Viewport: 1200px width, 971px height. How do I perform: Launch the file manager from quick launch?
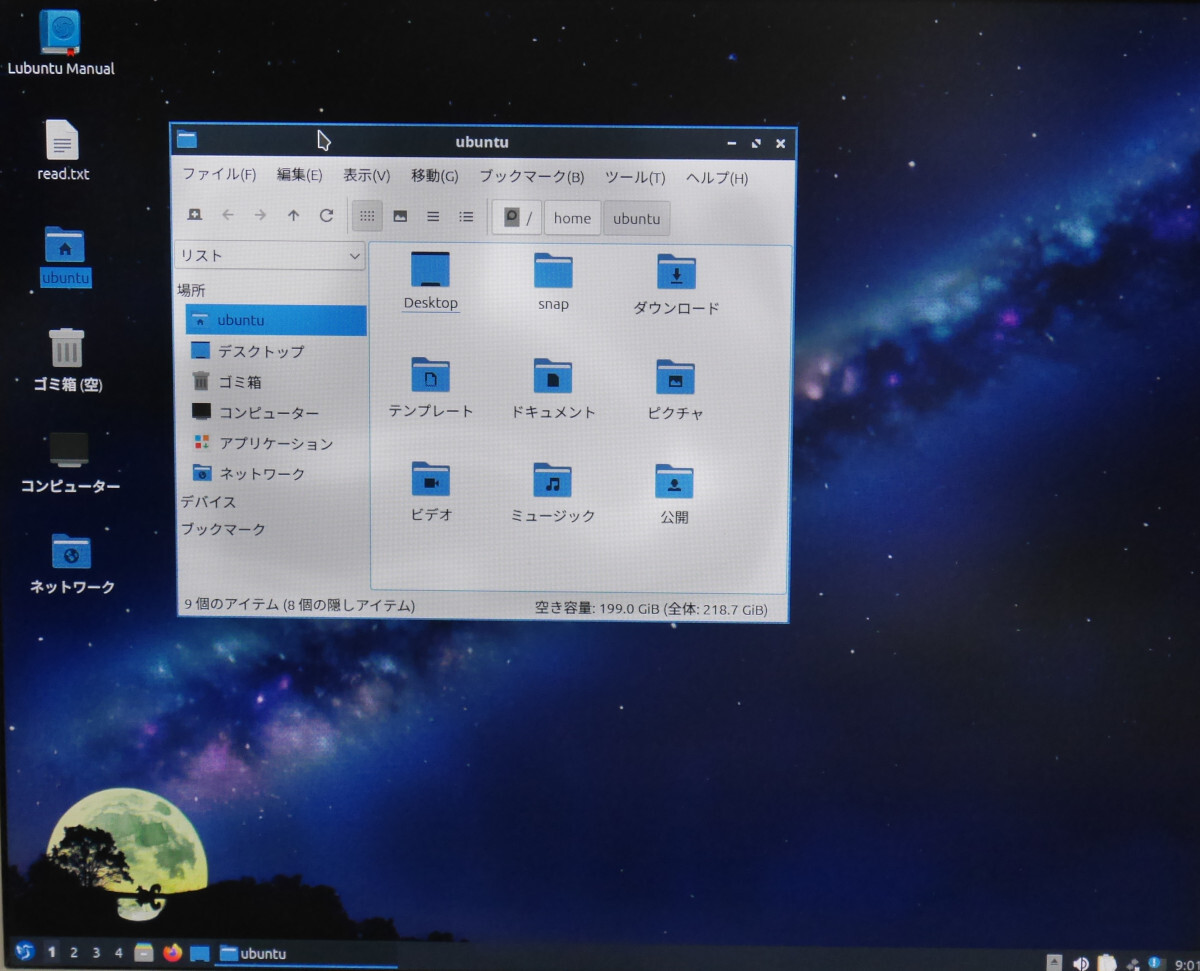[x=144, y=953]
